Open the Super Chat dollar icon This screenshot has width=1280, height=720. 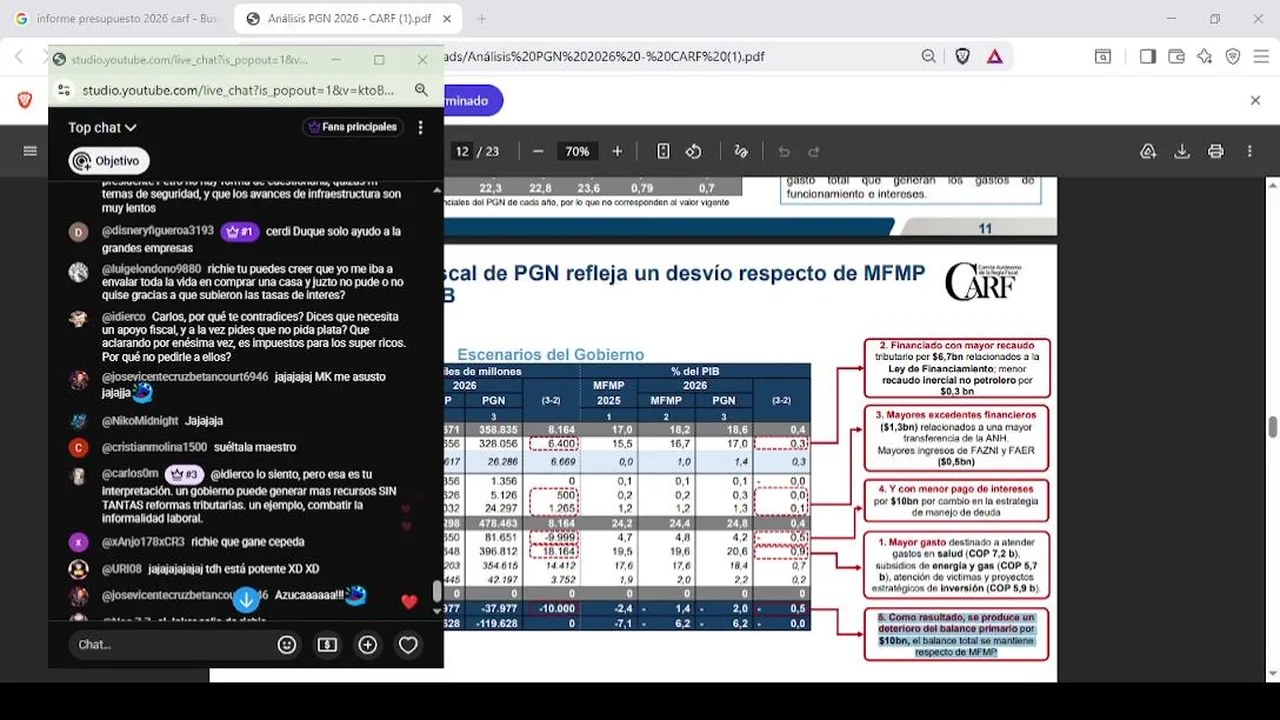(x=327, y=645)
